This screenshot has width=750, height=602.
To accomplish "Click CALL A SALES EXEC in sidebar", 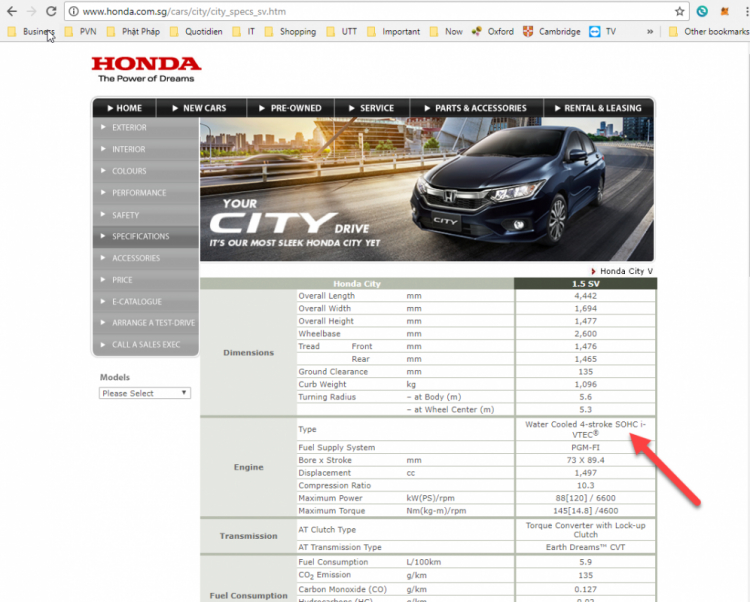I will click(146, 345).
